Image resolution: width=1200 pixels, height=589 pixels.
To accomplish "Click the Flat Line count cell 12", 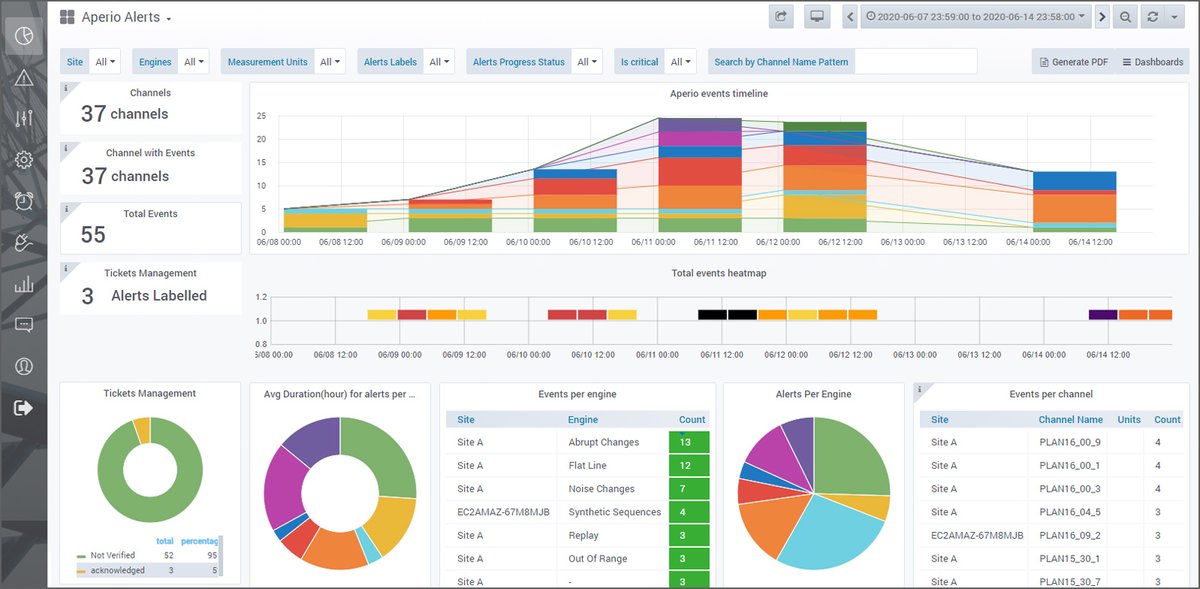I will (x=688, y=465).
